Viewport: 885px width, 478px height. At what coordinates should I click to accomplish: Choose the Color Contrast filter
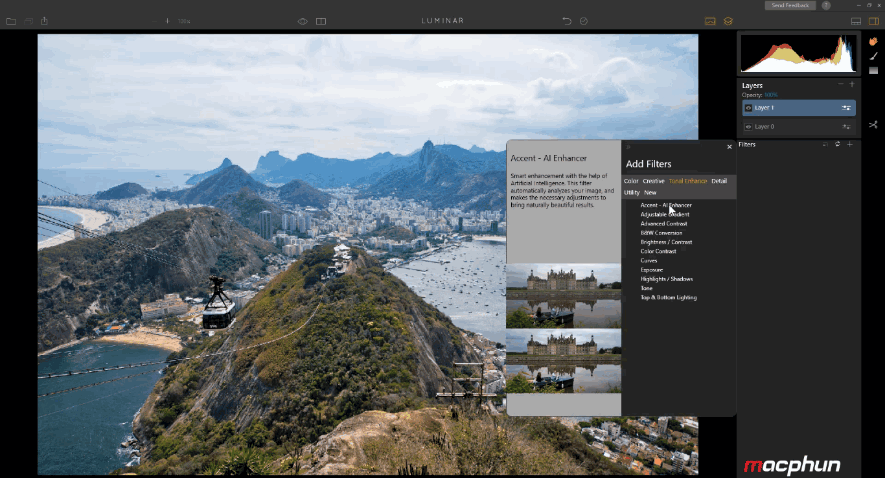pyautogui.click(x=658, y=251)
